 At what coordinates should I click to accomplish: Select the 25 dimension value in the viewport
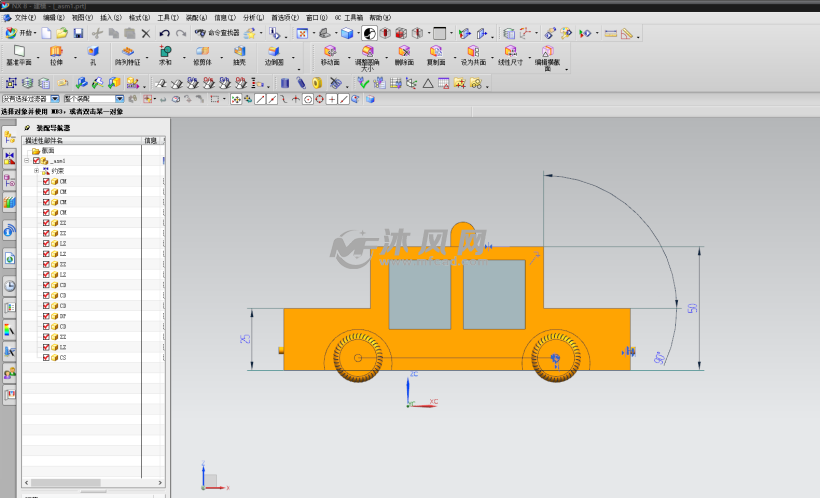coord(245,339)
